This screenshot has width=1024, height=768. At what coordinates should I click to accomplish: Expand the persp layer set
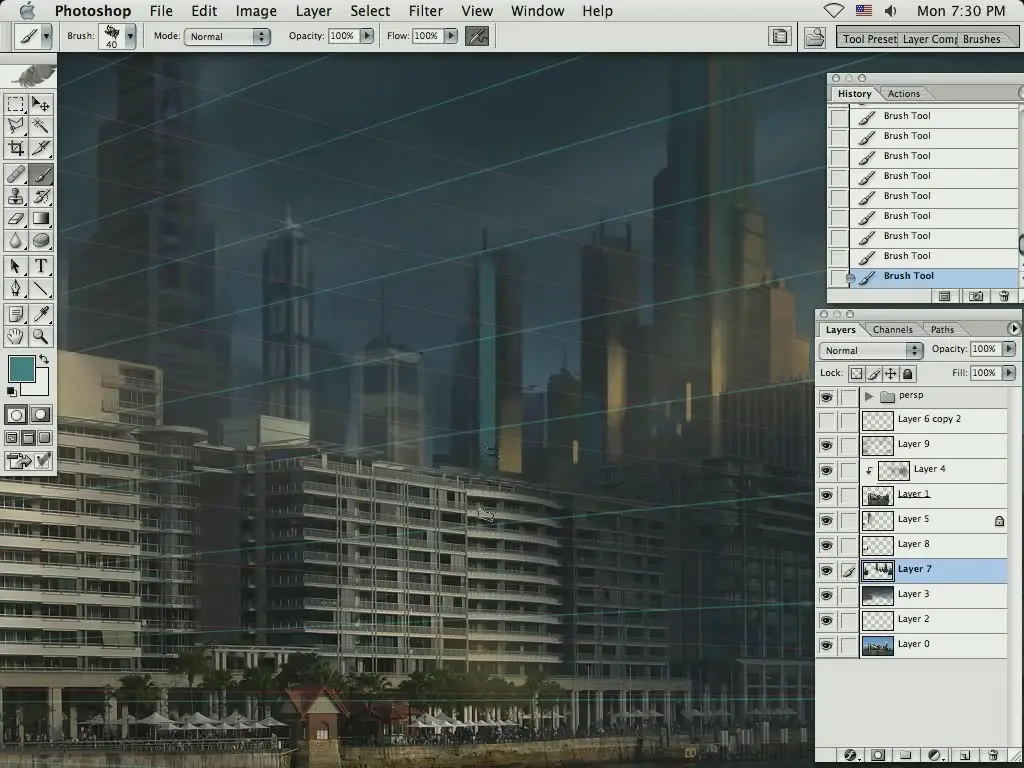click(869, 396)
